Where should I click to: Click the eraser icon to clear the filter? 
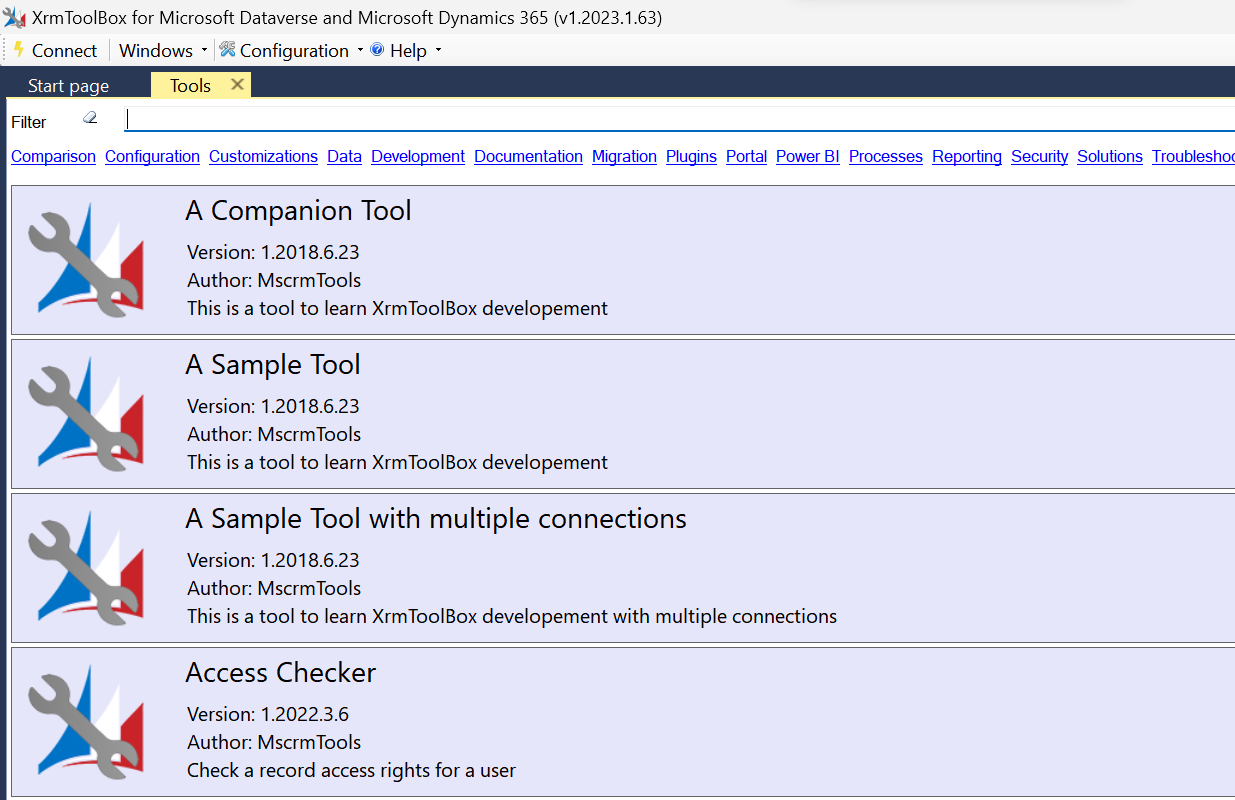click(x=89, y=118)
